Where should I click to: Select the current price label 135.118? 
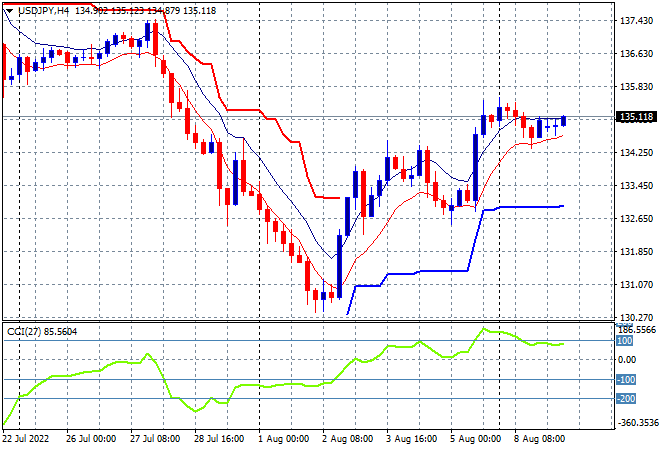click(636, 117)
